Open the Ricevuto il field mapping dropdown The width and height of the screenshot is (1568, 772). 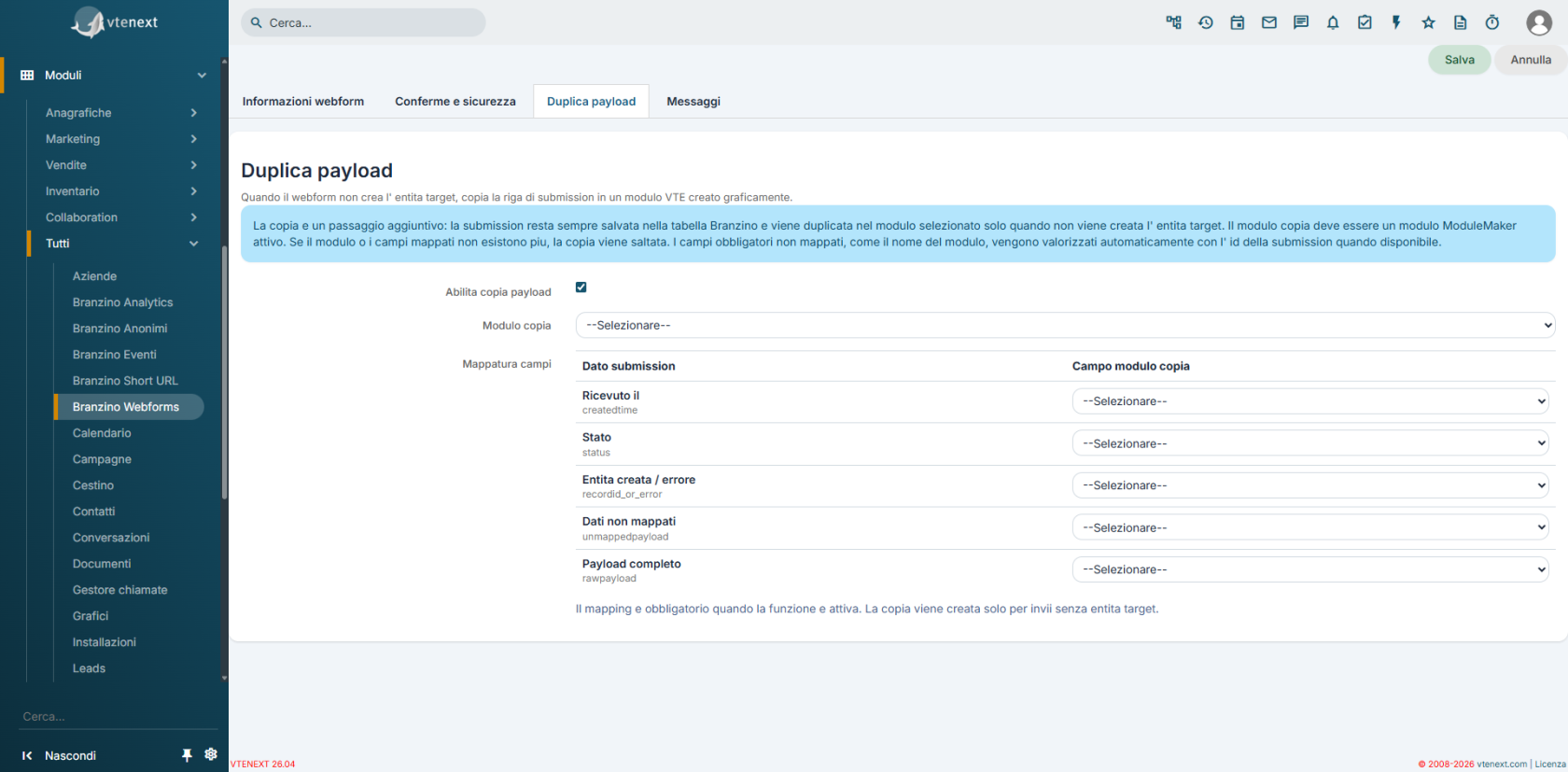1310,401
